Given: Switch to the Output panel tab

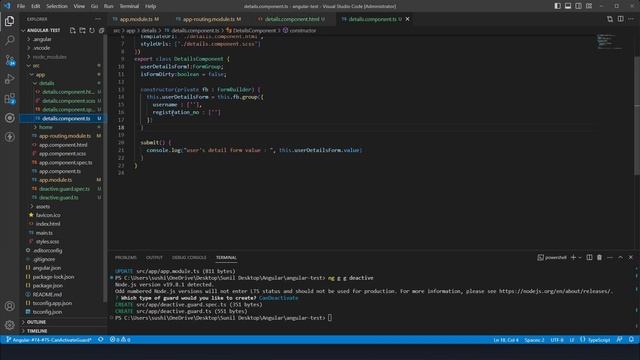Looking at the screenshot, I should (154, 258).
